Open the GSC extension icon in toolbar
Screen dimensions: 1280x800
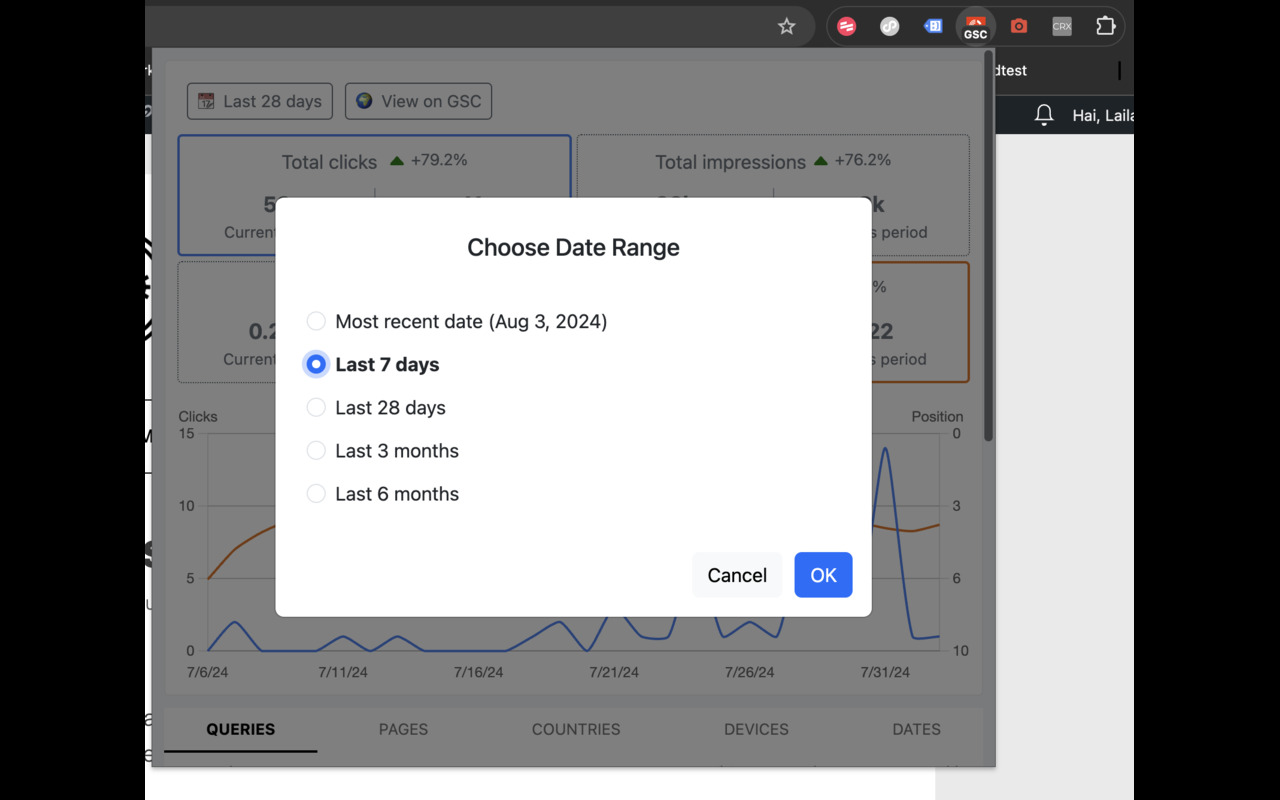tap(975, 26)
